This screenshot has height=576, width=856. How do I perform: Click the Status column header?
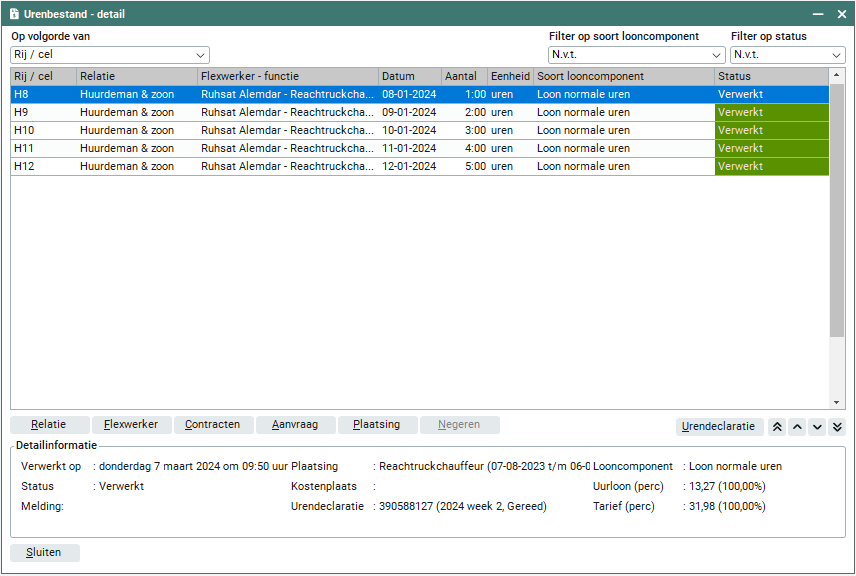(x=771, y=76)
